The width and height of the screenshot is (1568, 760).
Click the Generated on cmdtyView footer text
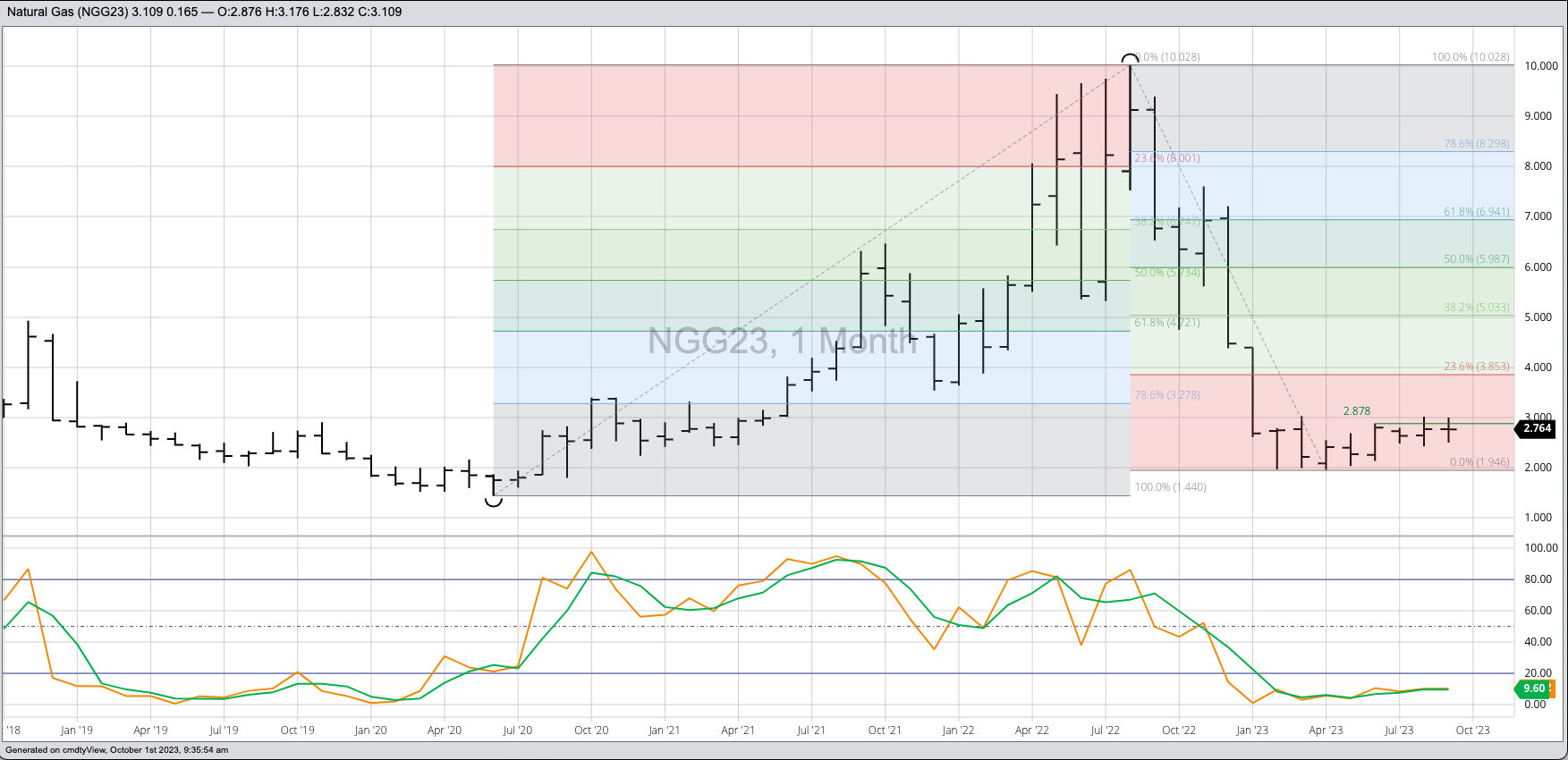click(116, 750)
